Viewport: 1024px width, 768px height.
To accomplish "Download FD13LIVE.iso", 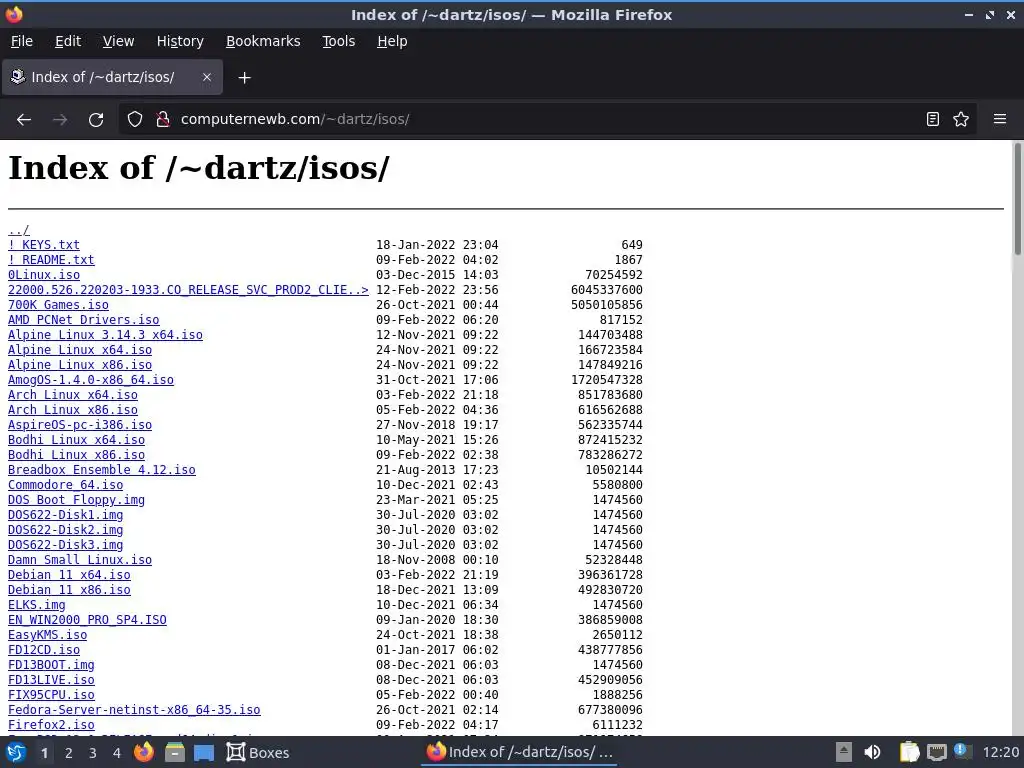I will click(x=51, y=680).
